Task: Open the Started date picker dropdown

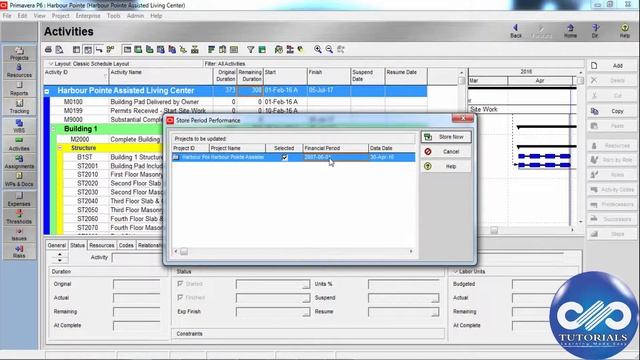Action: pyautogui.click(x=305, y=285)
